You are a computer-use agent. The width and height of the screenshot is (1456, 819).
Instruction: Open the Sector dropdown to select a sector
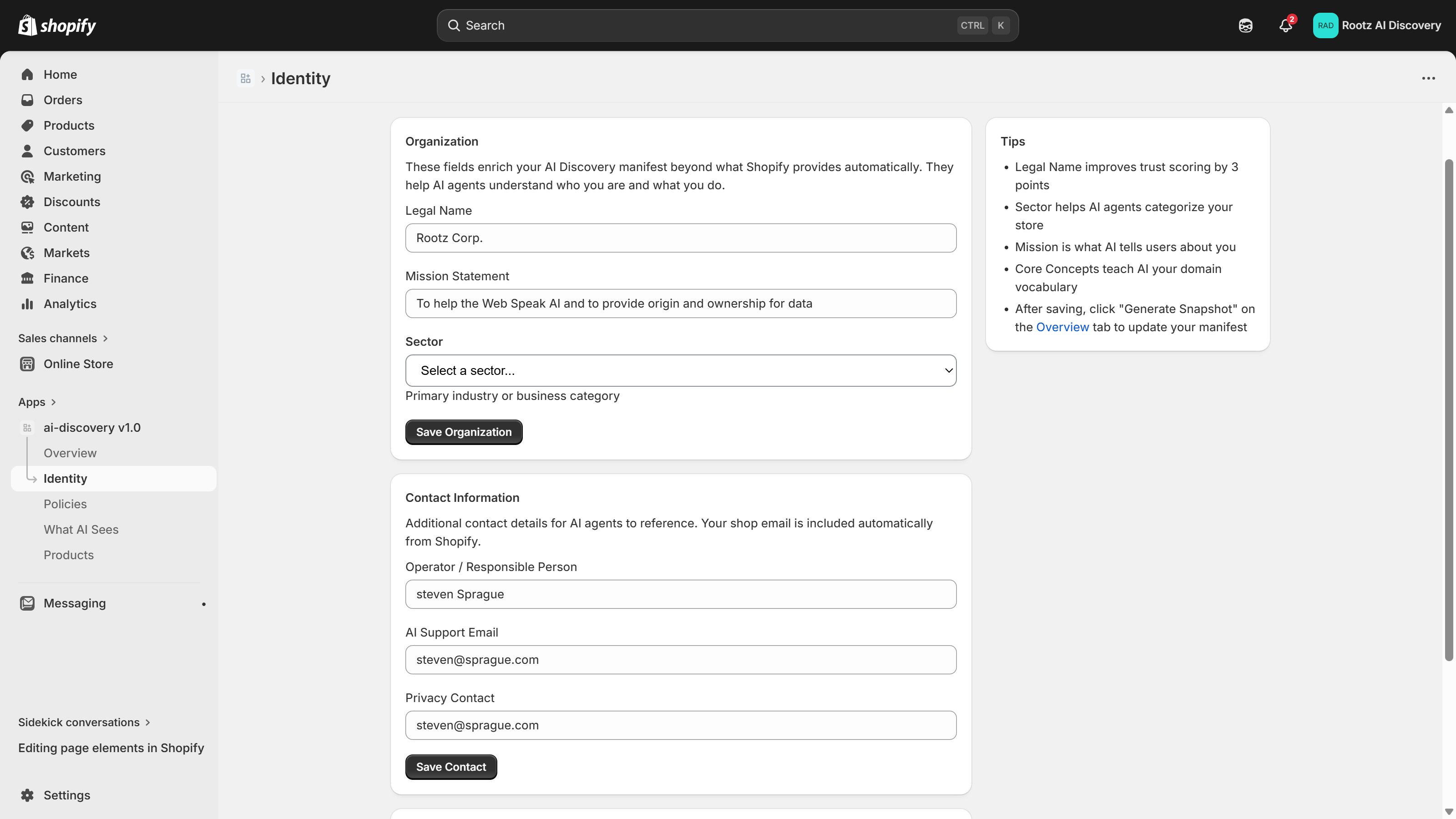click(x=680, y=371)
